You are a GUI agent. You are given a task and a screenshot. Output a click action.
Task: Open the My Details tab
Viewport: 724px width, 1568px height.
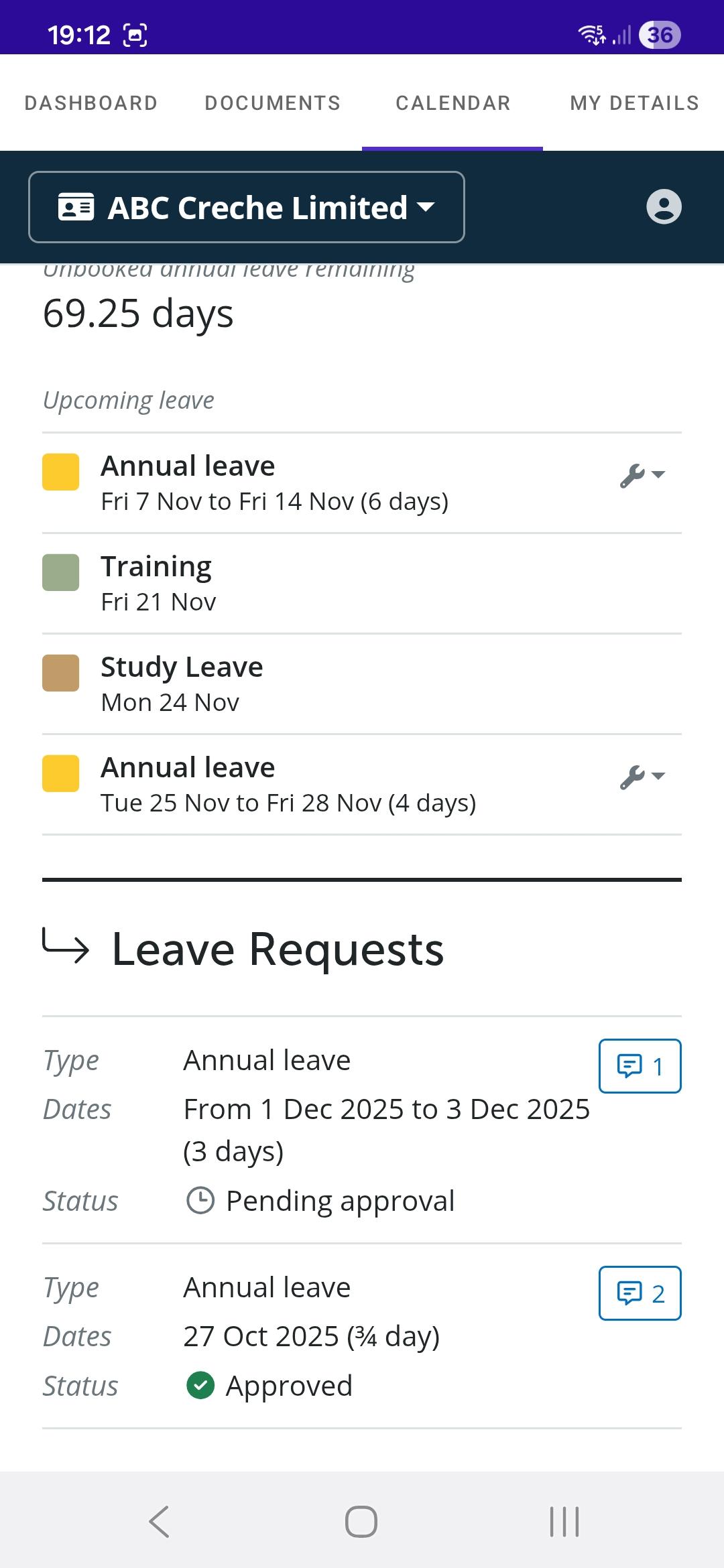point(634,103)
